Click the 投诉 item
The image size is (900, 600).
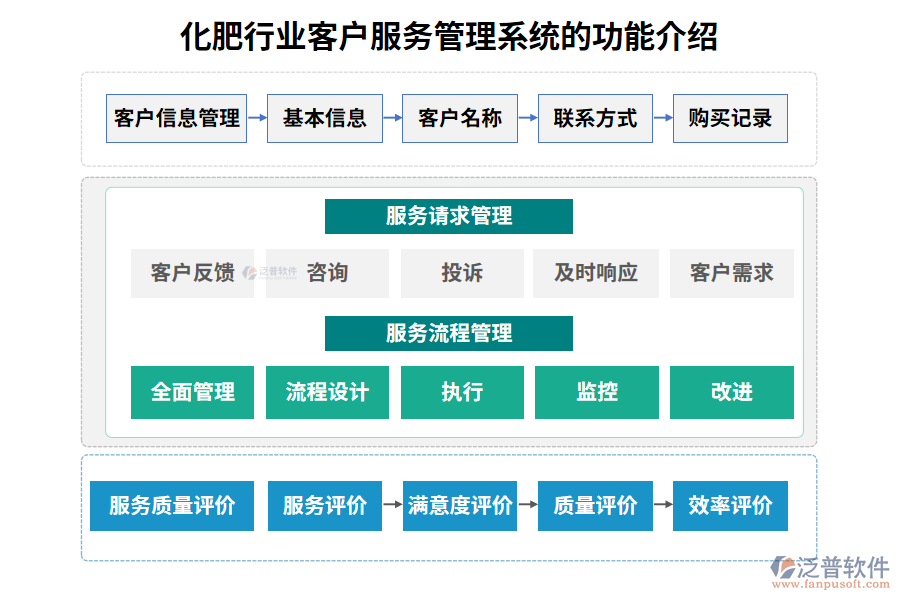(x=461, y=272)
